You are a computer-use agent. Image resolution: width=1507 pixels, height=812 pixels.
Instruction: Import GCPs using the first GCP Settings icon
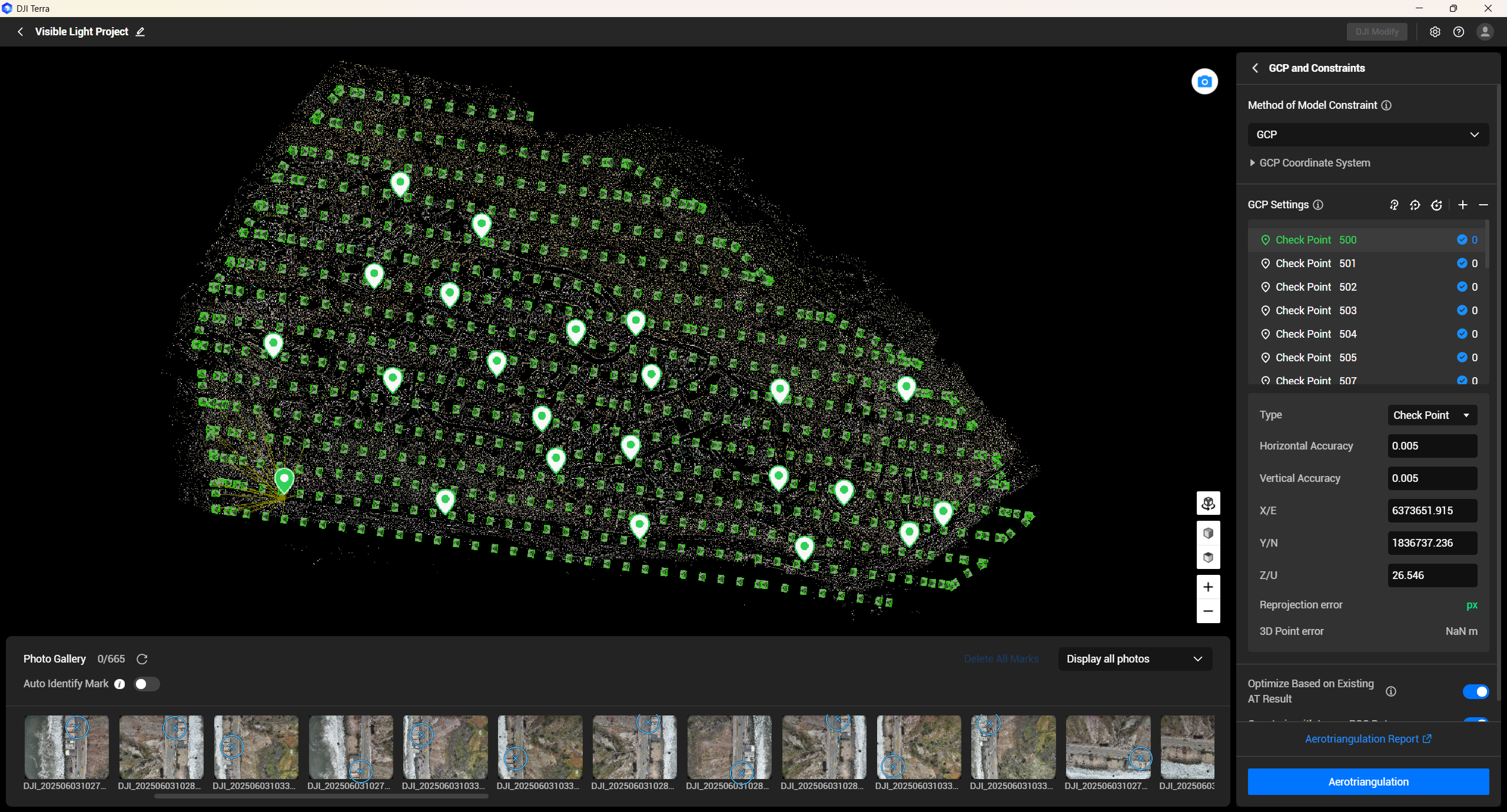pyautogui.click(x=1393, y=205)
